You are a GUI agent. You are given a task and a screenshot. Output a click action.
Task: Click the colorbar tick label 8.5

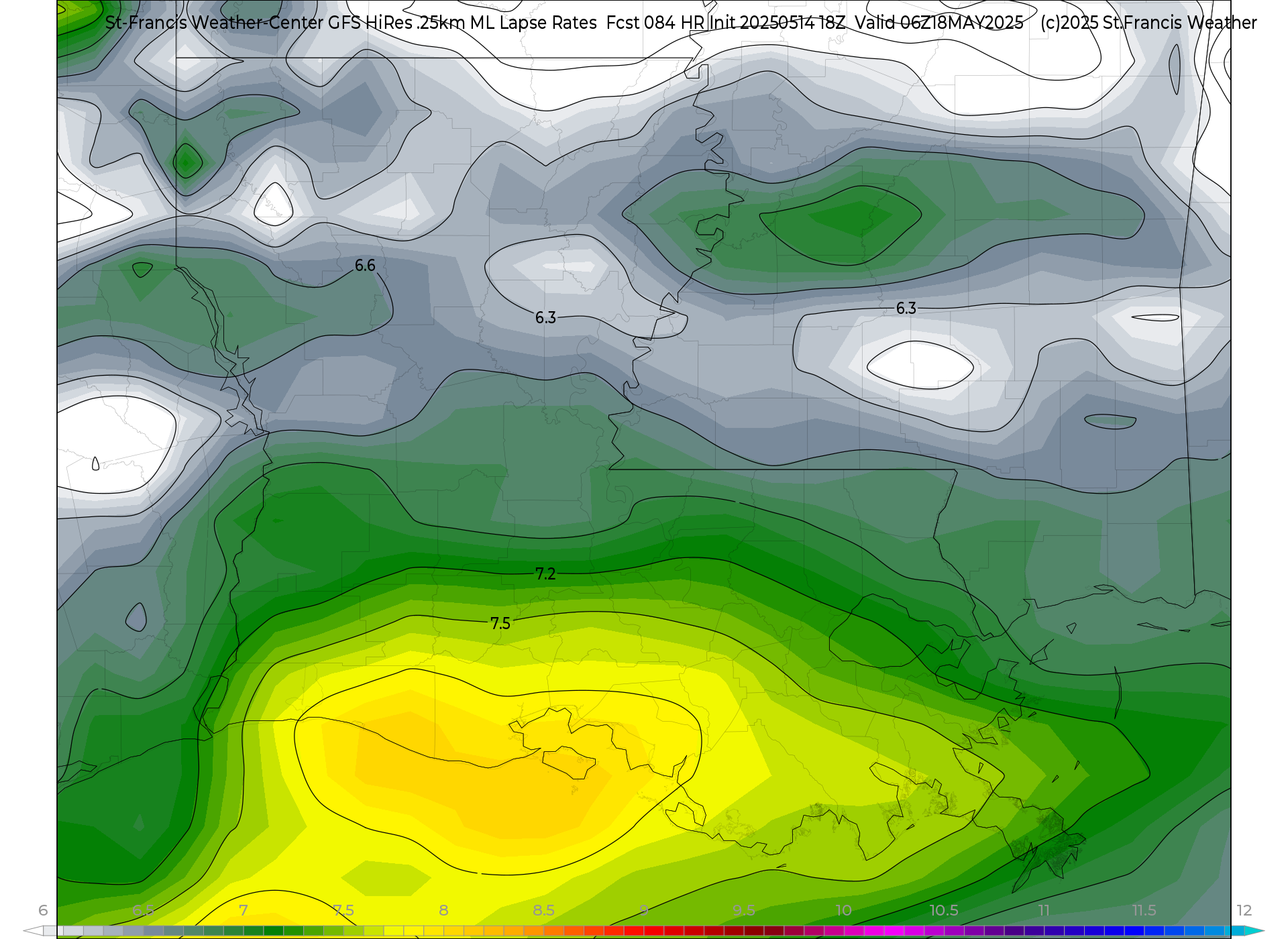tap(543, 911)
